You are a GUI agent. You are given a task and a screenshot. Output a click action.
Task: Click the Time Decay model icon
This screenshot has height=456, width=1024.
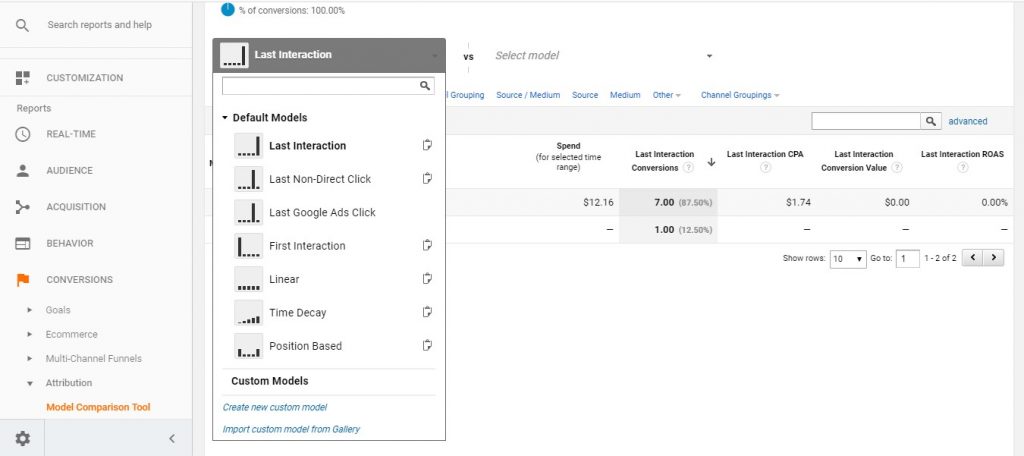pyautogui.click(x=248, y=312)
